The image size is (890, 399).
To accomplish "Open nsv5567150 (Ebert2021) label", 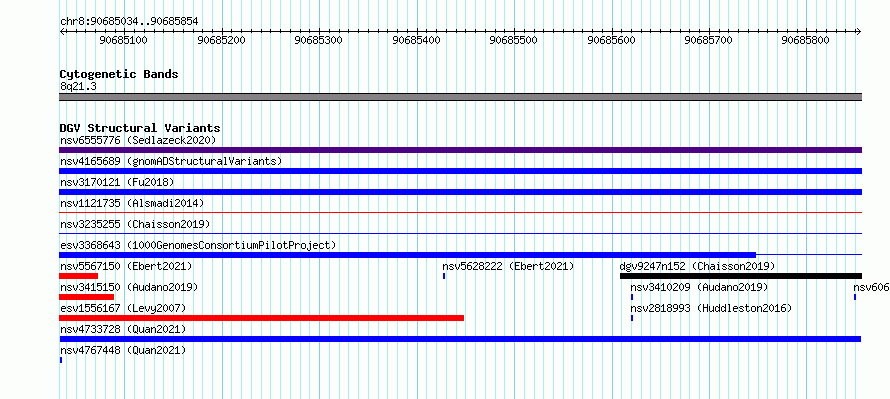I will (126, 266).
